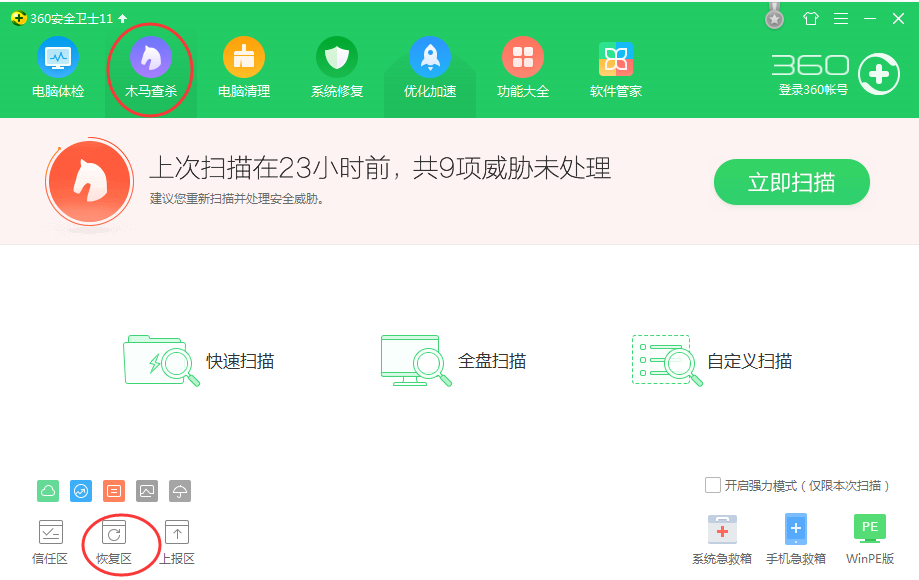Screen dimensions: 919x580
Task: Select the blue QVM engine icon
Action: click(79, 490)
